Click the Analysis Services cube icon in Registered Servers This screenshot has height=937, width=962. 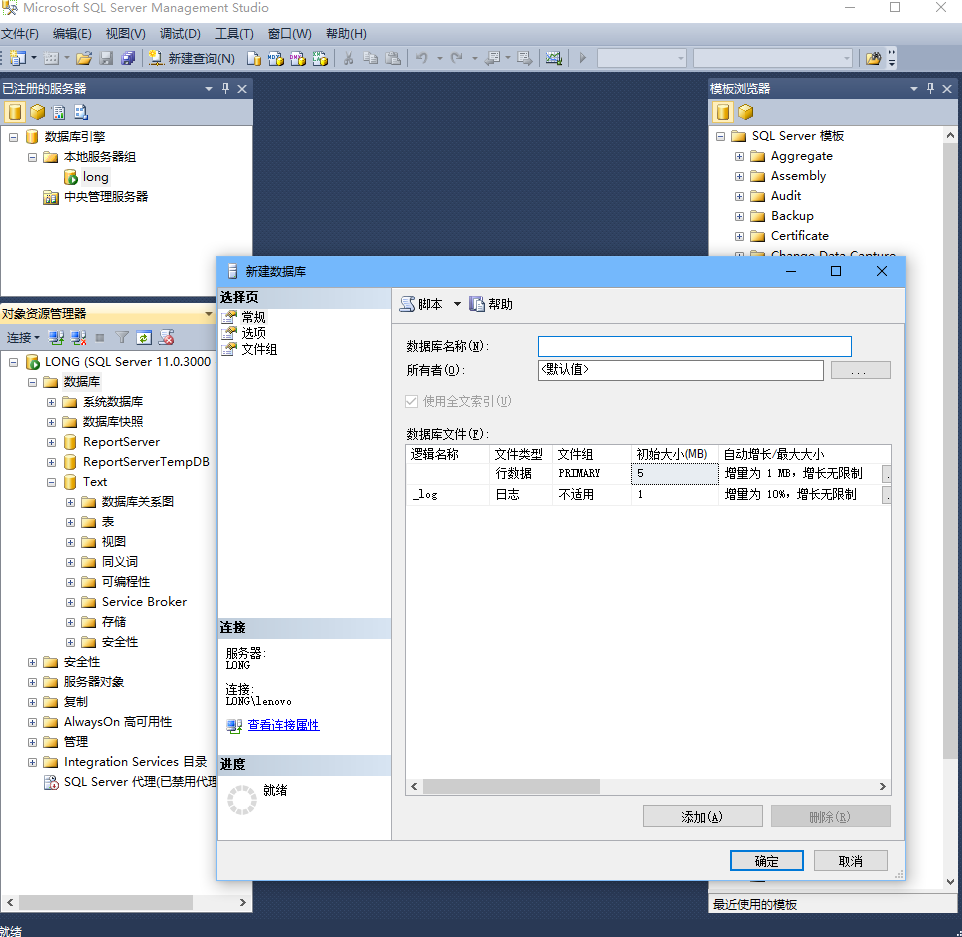(x=37, y=112)
